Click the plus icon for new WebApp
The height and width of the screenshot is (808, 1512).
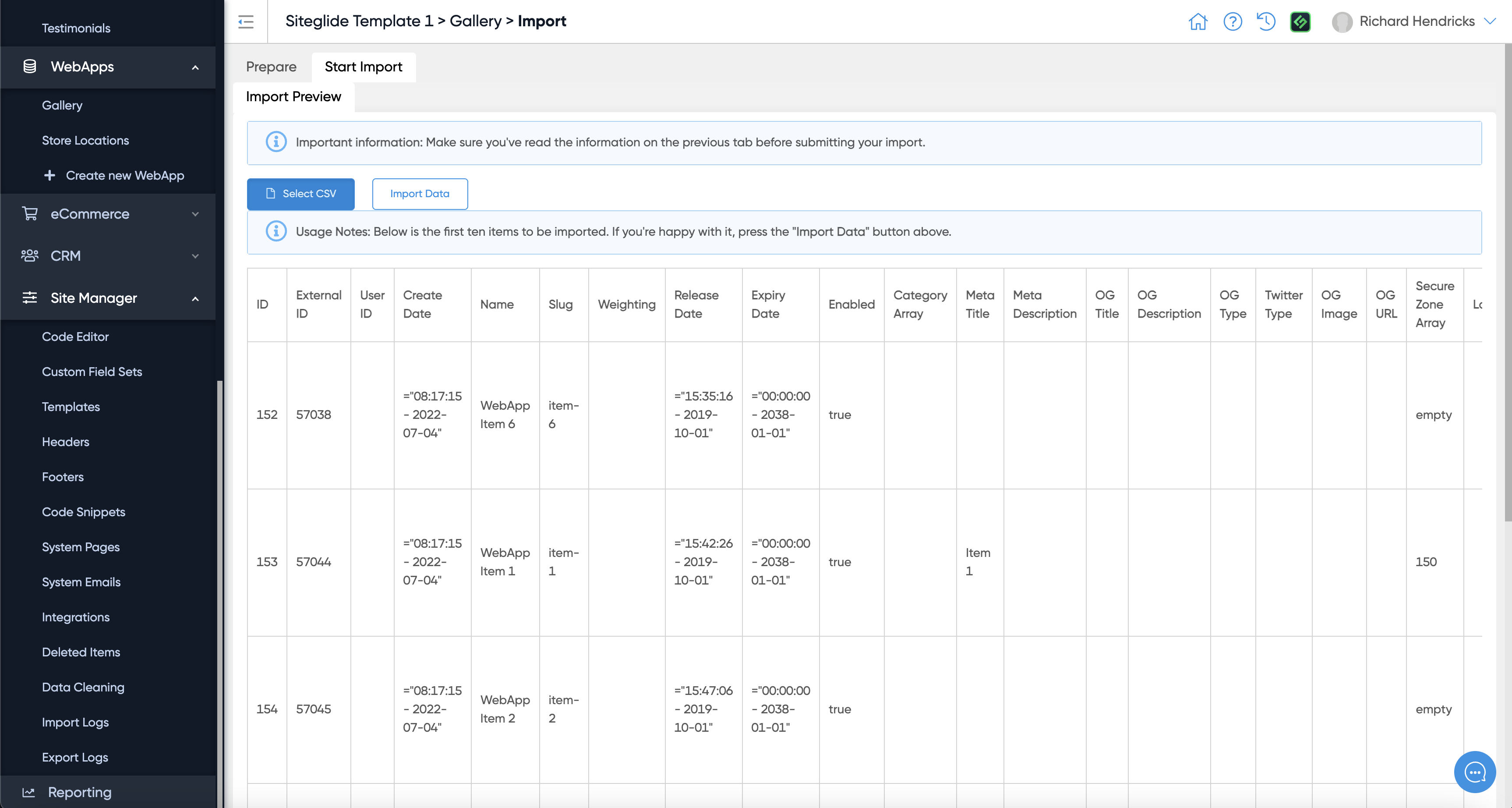50,176
